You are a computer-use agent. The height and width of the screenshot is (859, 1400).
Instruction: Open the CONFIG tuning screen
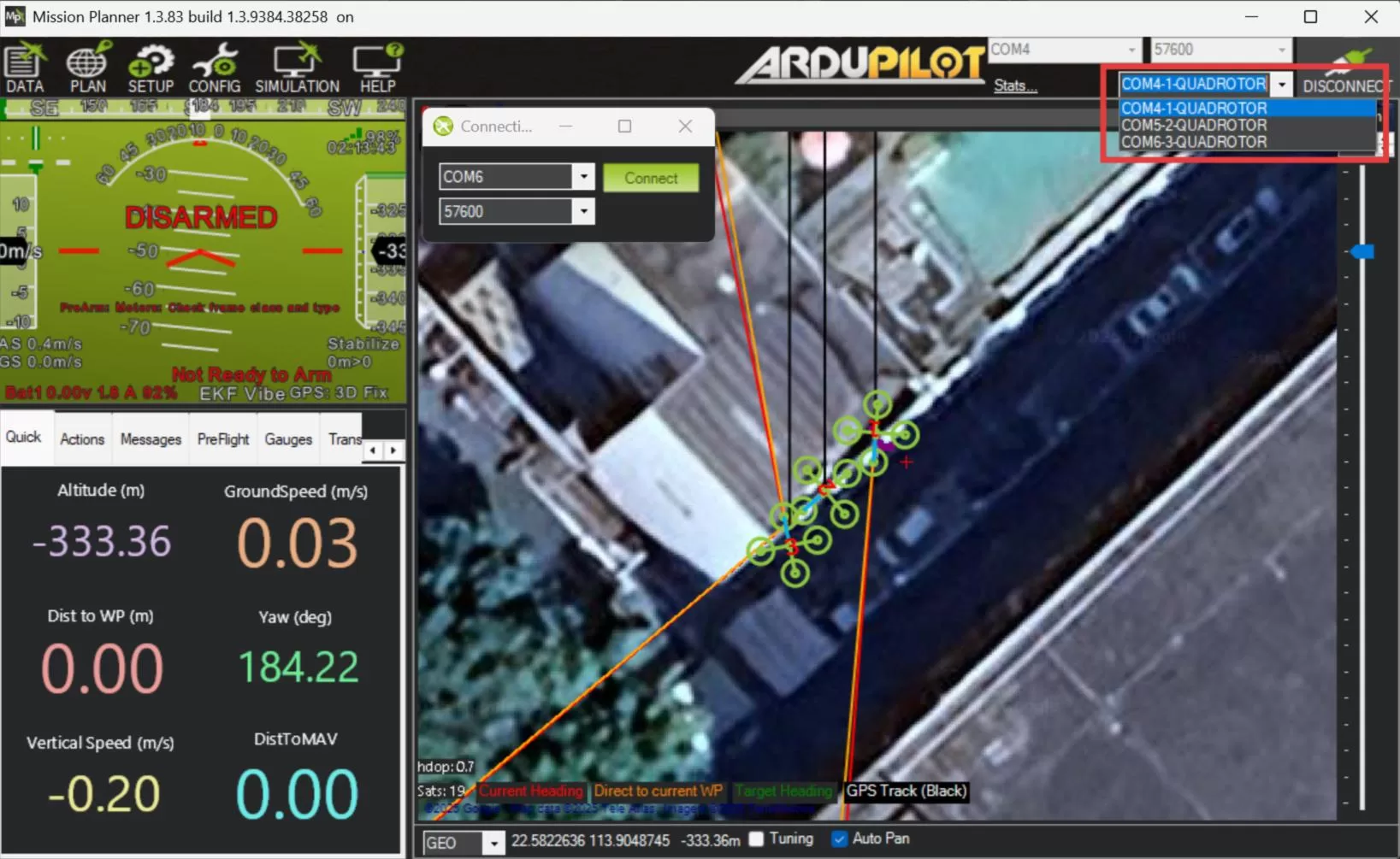[214, 68]
